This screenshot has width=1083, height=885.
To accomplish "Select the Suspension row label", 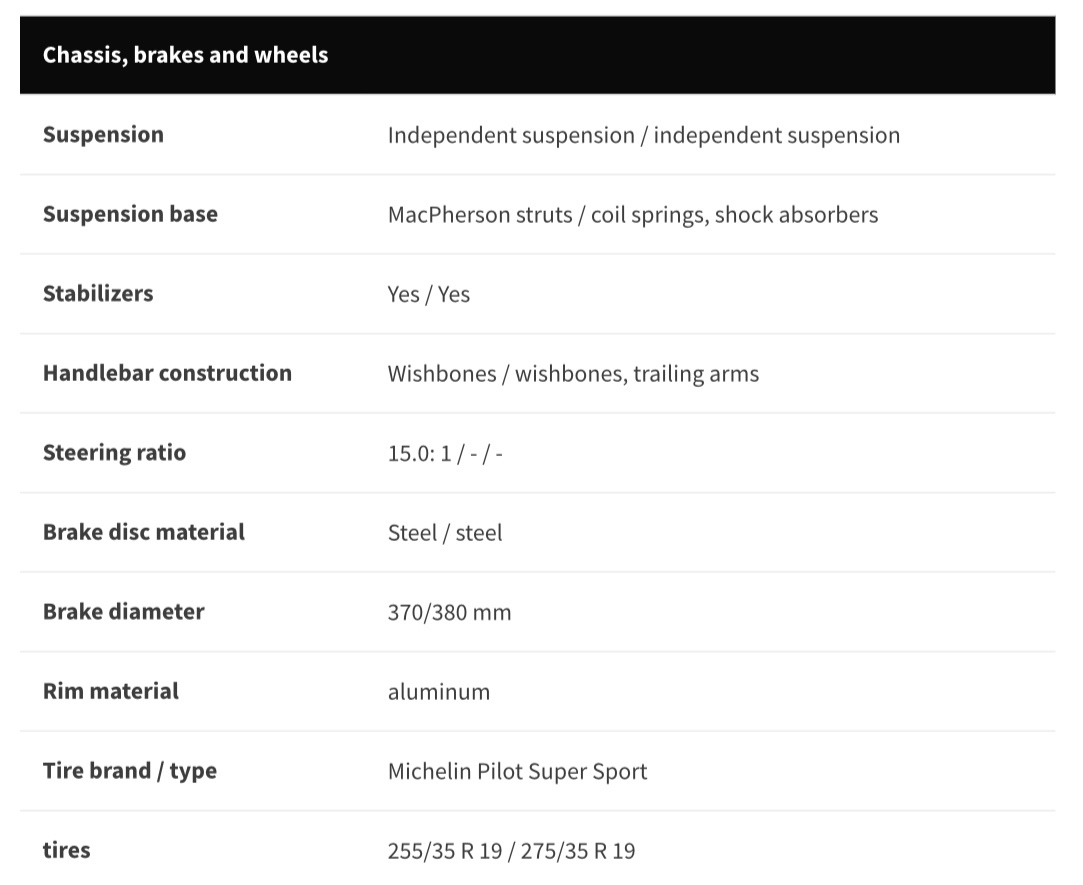I will point(103,135).
